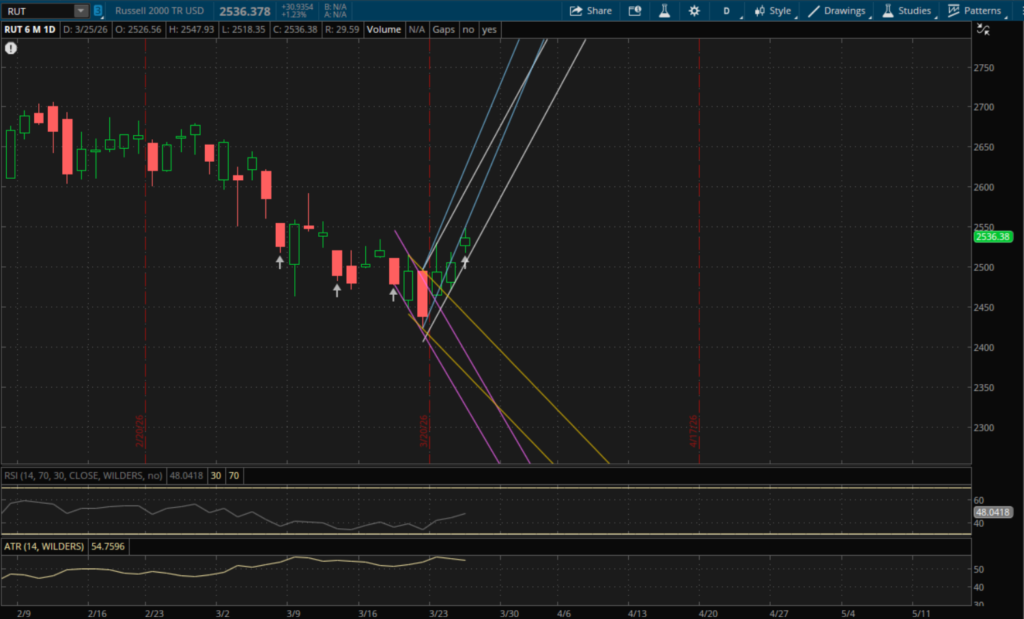Open the Style menu
1024x619 pixels.
pos(773,11)
